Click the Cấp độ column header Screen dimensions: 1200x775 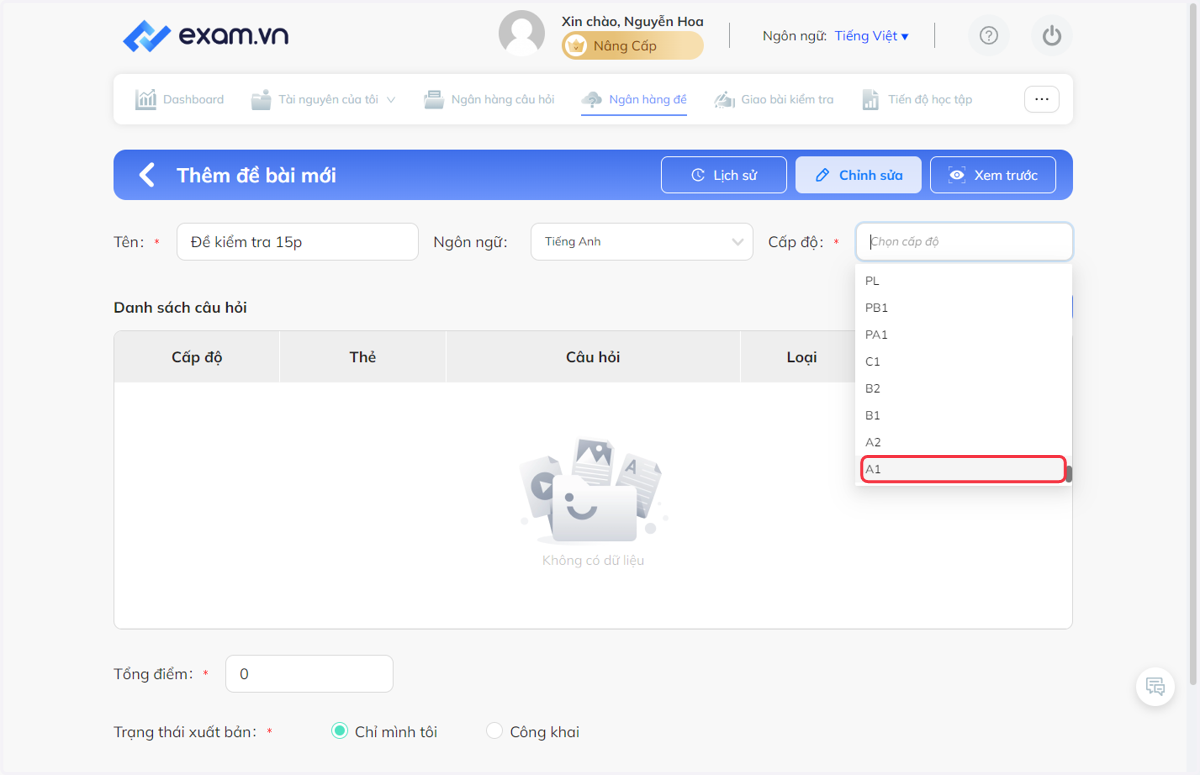[197, 357]
